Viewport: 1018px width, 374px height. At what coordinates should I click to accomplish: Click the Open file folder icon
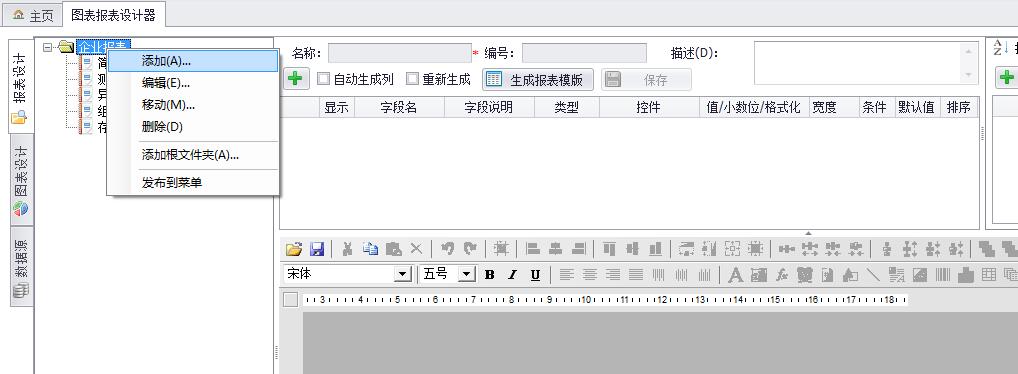point(293,248)
